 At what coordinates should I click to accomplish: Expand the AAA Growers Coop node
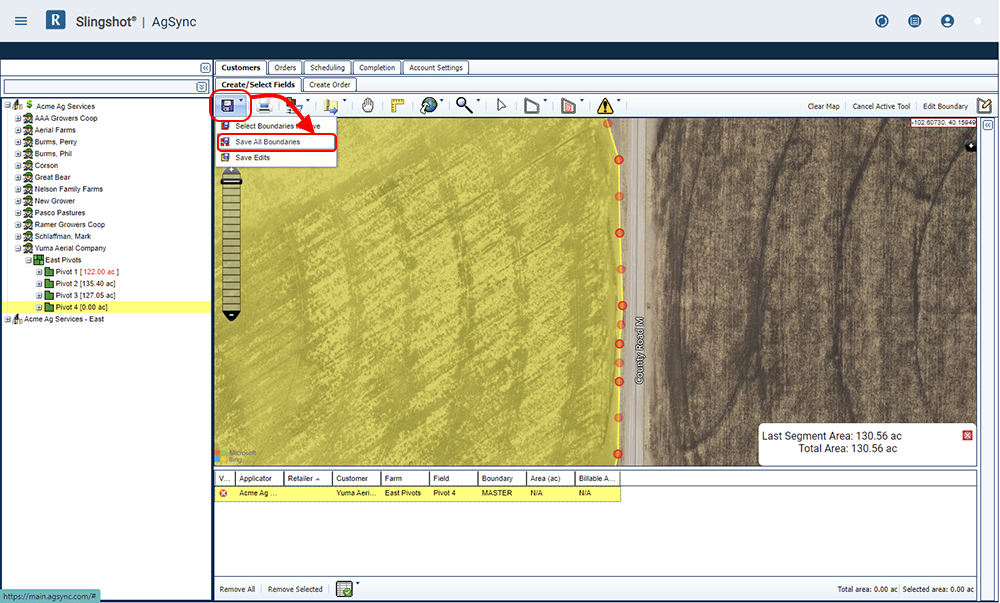[x=18, y=119]
